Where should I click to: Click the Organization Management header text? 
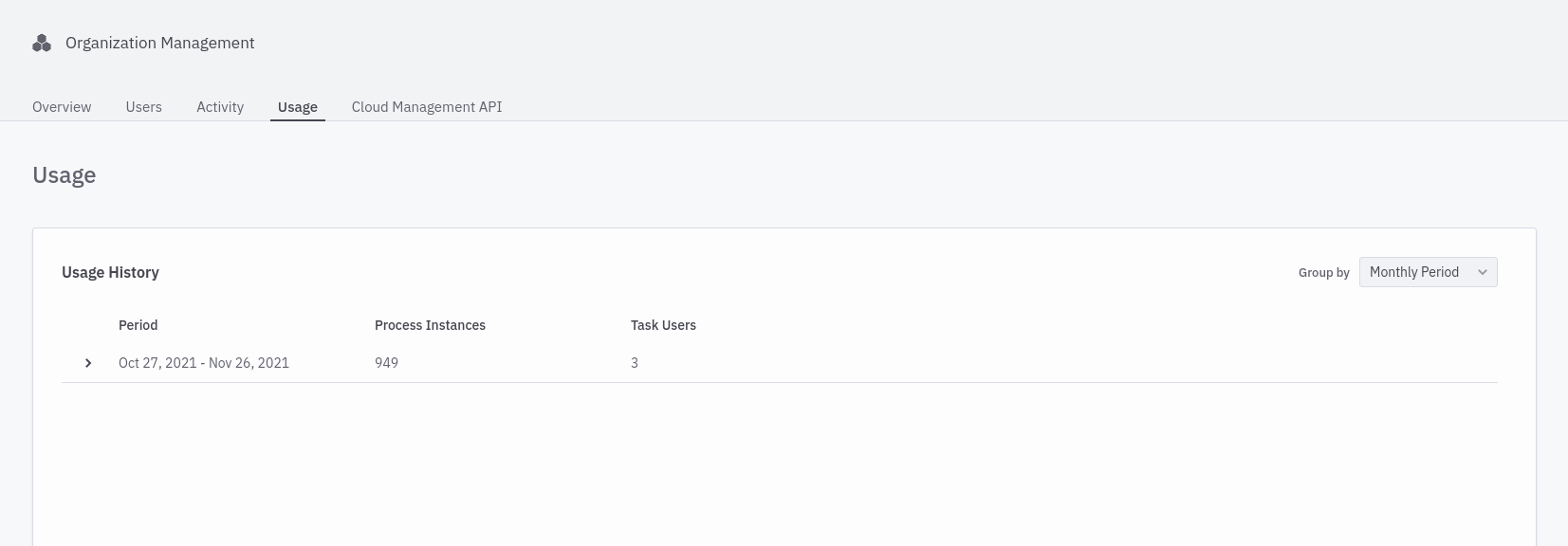click(x=159, y=43)
